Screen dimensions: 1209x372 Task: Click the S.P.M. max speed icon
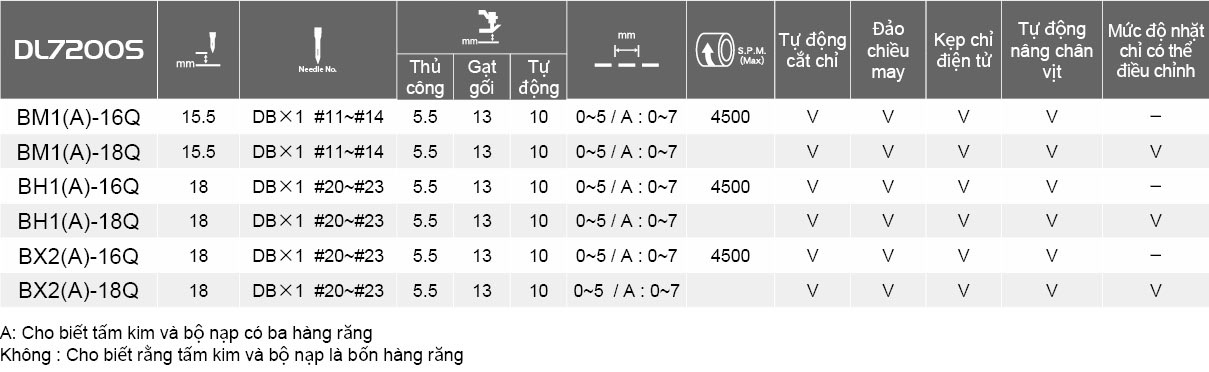pos(728,51)
